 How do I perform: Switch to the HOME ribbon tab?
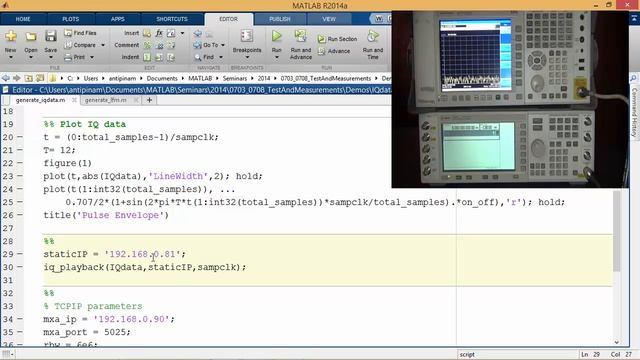click(x=23, y=19)
